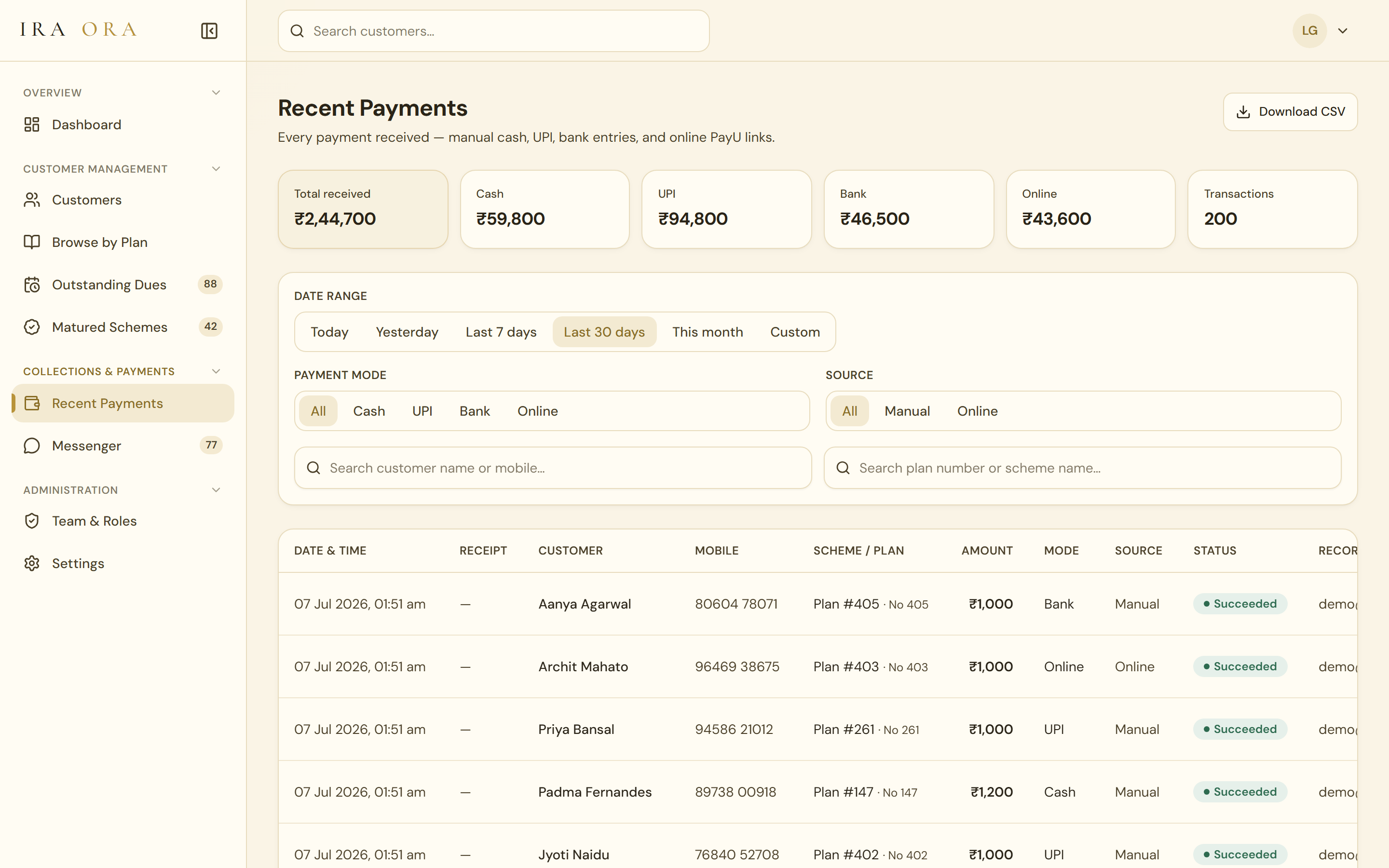Click the Team & Roles shield icon
1389x868 pixels.
tap(31, 521)
